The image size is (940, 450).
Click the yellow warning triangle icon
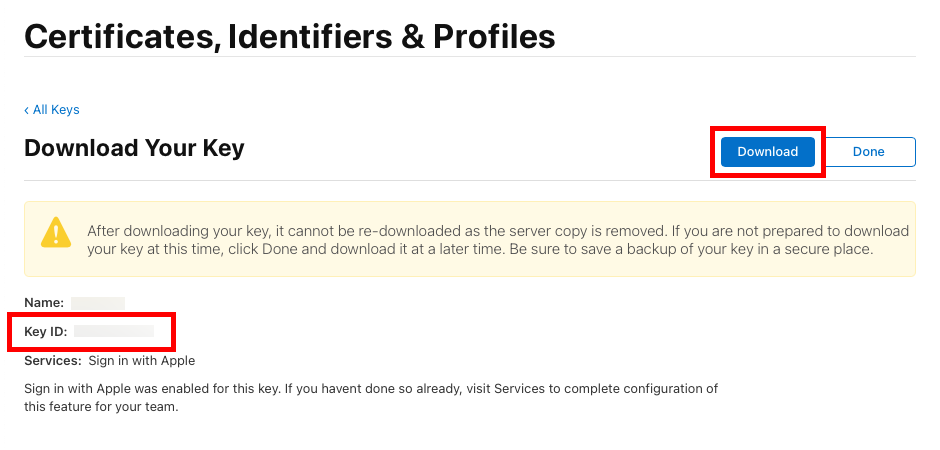56,232
